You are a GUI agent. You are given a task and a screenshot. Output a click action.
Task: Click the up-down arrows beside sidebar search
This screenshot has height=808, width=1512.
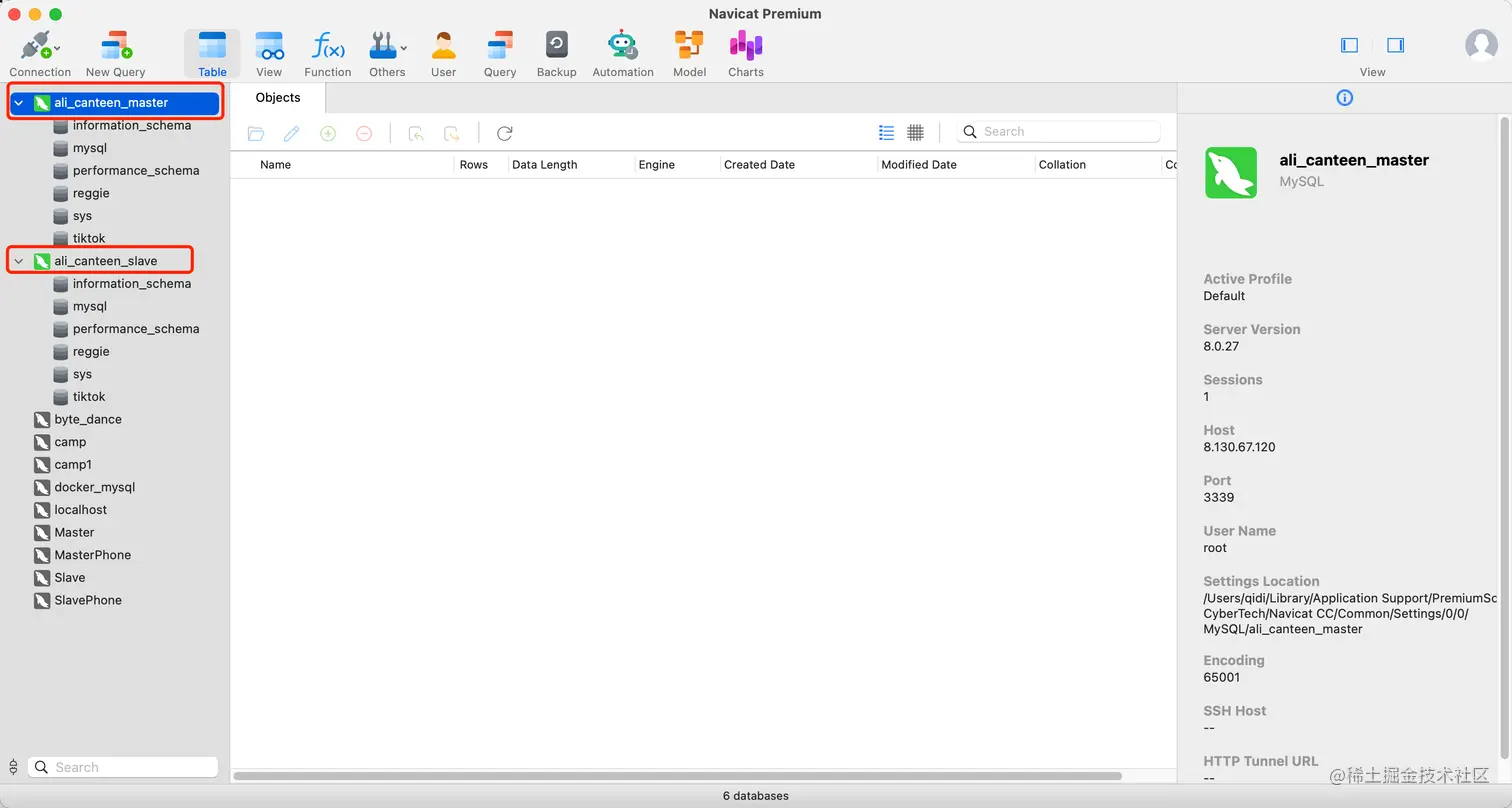(x=13, y=767)
